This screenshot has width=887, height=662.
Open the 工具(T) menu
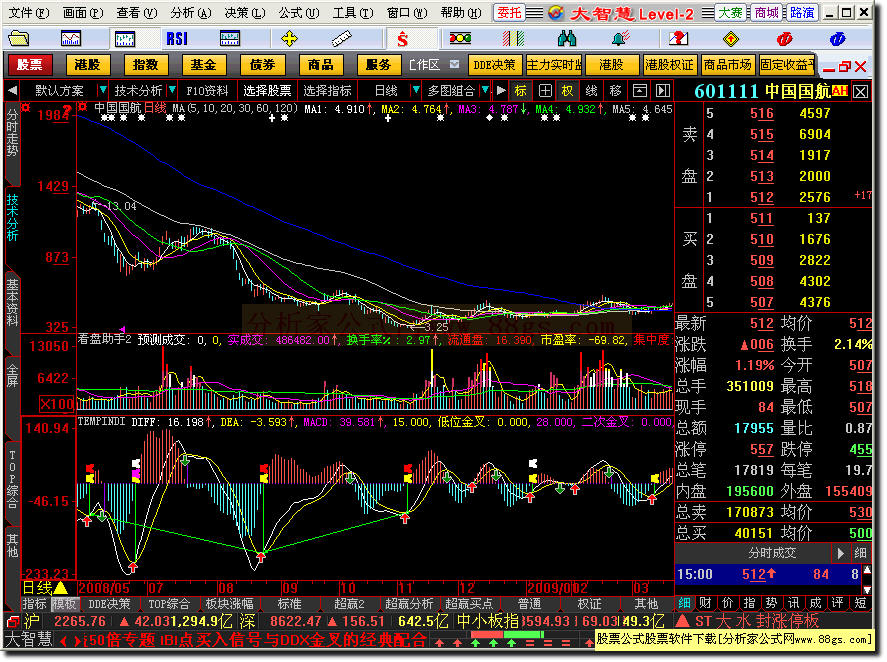(353, 12)
